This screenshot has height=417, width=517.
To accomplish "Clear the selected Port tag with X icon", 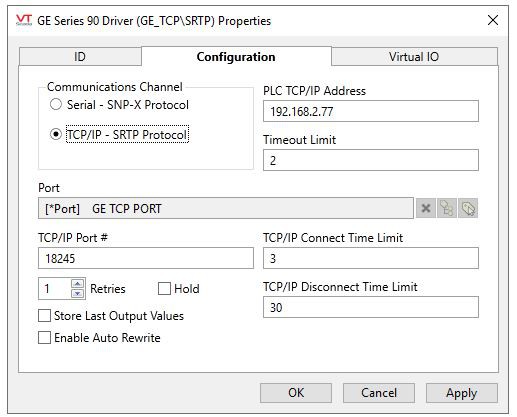I will [426, 208].
